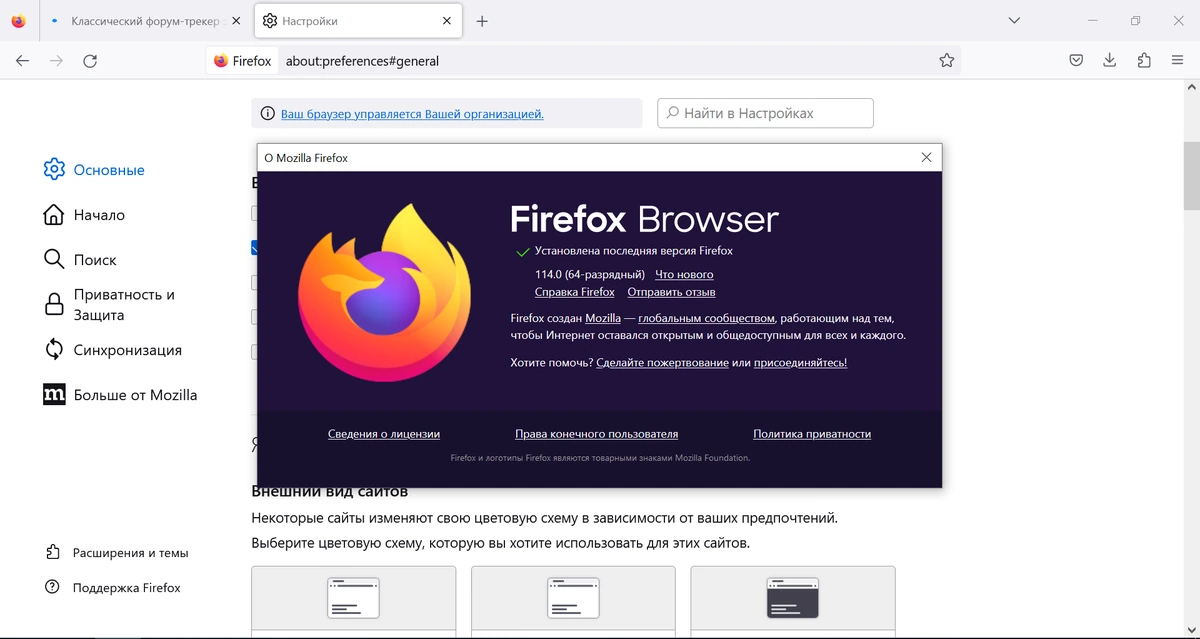Reload the current page
This screenshot has width=1200, height=639.
(90, 61)
